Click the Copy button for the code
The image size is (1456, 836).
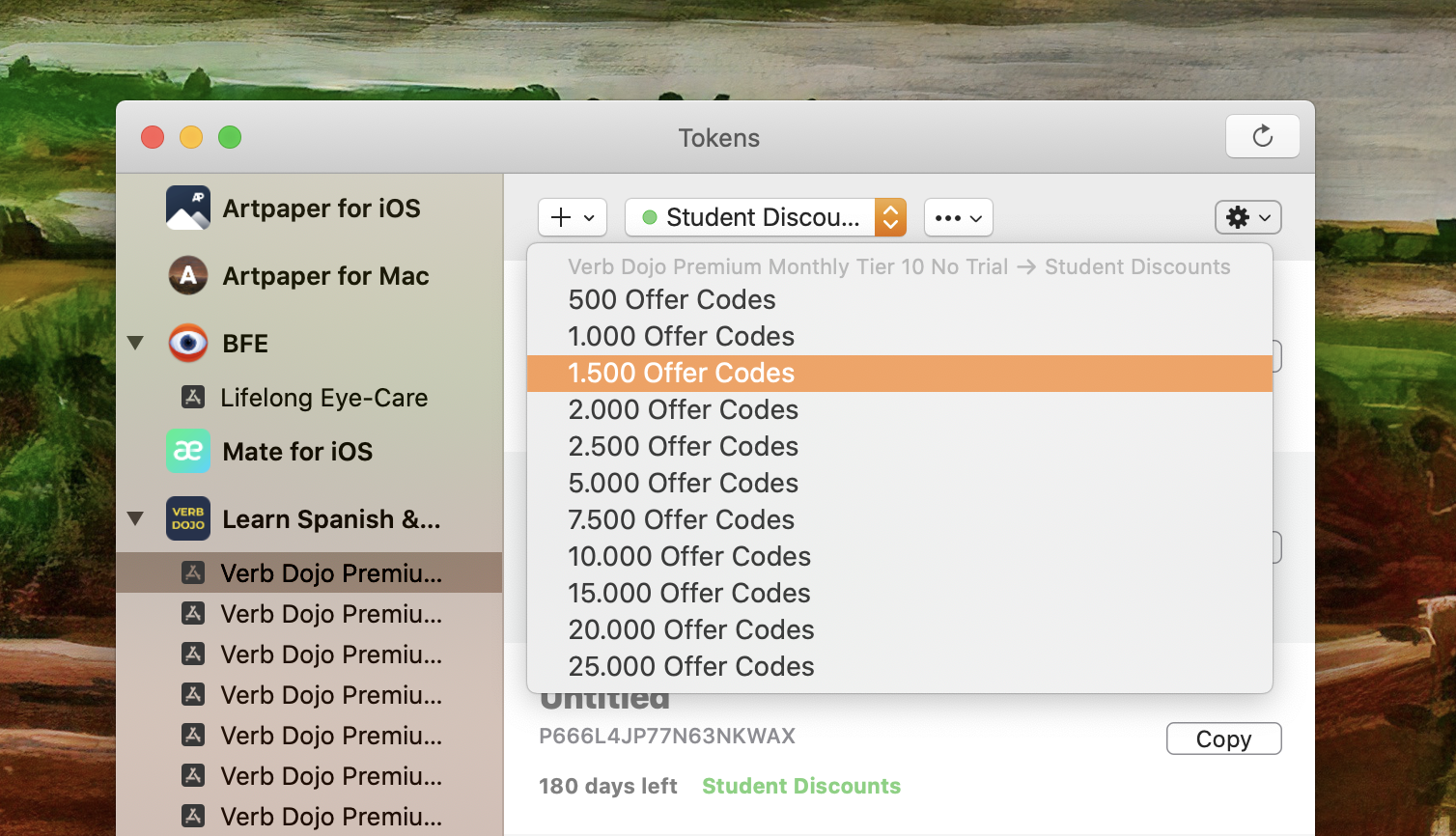point(1224,738)
